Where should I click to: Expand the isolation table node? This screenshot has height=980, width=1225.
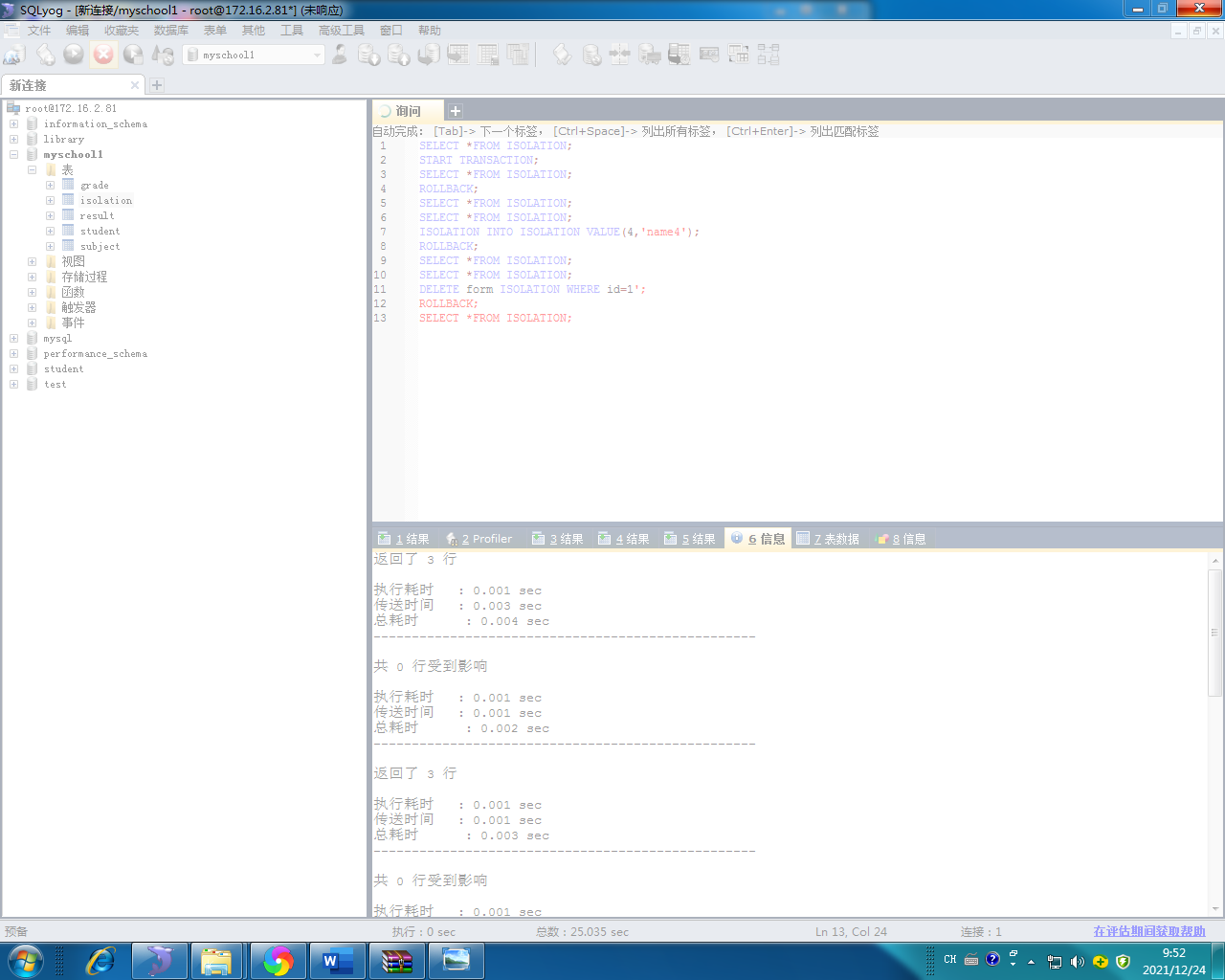coord(50,201)
